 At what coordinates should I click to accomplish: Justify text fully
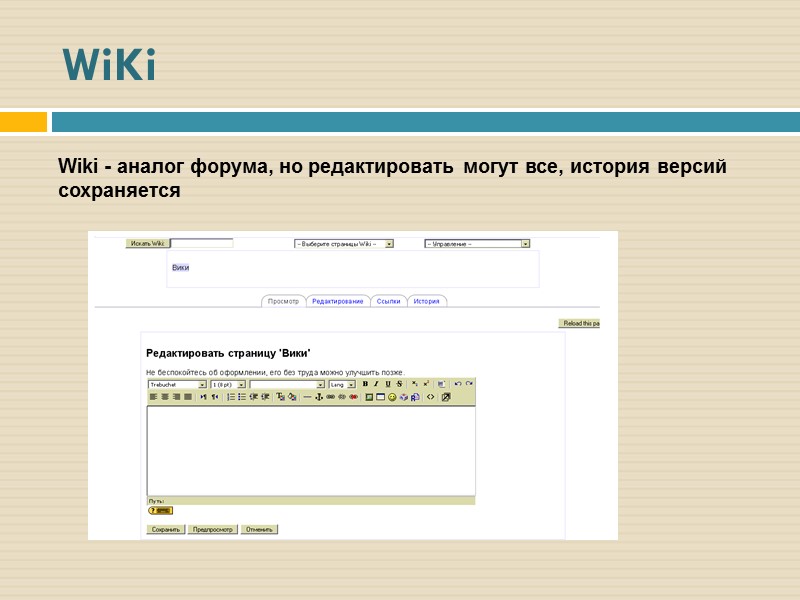click(188, 397)
